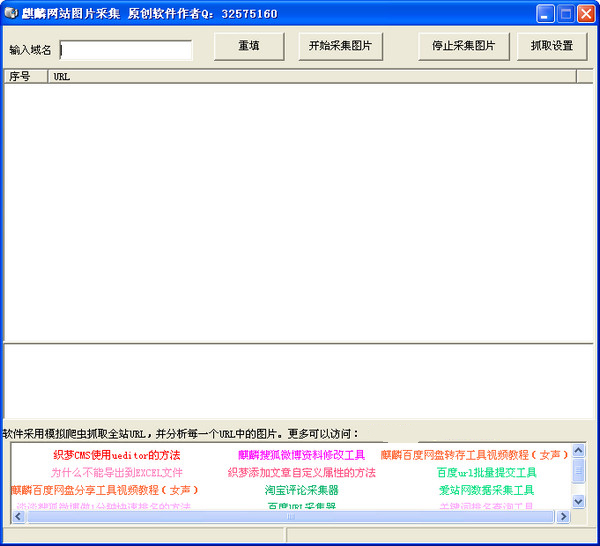The height and width of the screenshot is (546, 600).
Task: Click the horizontal scrollbar right arrow
Action: 563,516
